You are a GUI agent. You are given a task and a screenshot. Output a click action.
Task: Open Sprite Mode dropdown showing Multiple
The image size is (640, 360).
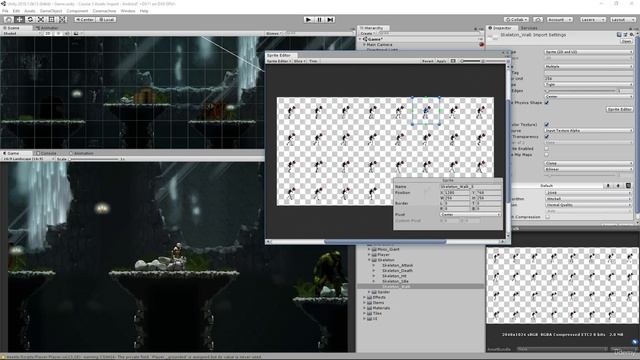pos(589,66)
